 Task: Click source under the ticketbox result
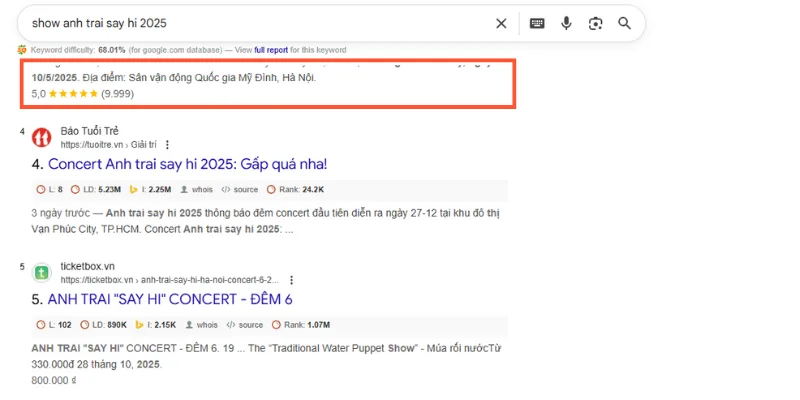point(245,325)
